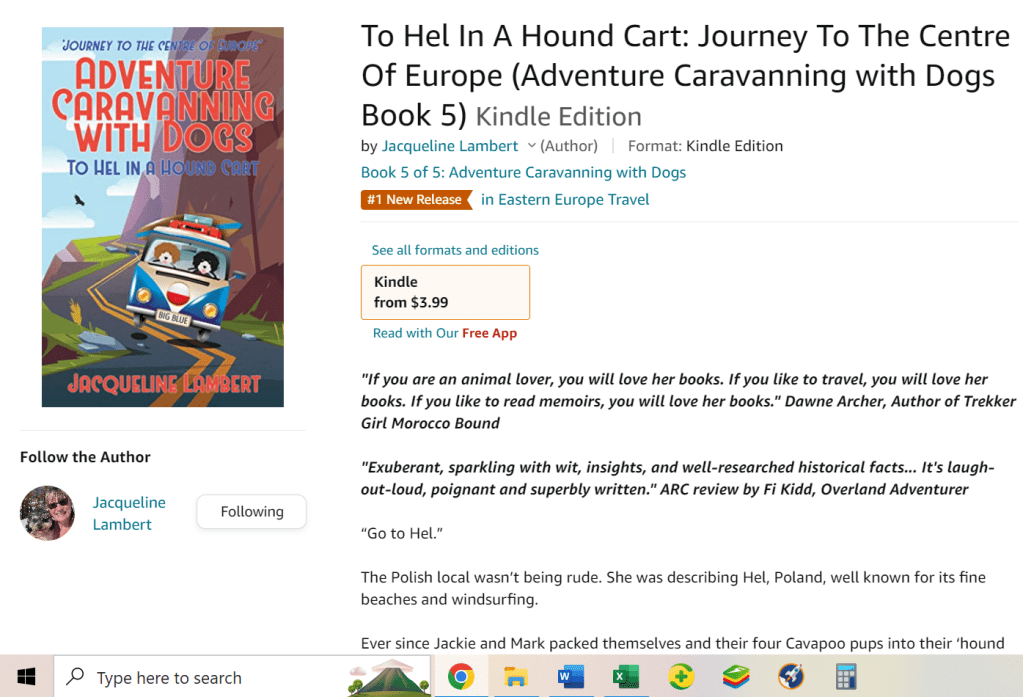Click the Read with Our Free App link
Viewport: 1023px width, 697px height.
445,333
